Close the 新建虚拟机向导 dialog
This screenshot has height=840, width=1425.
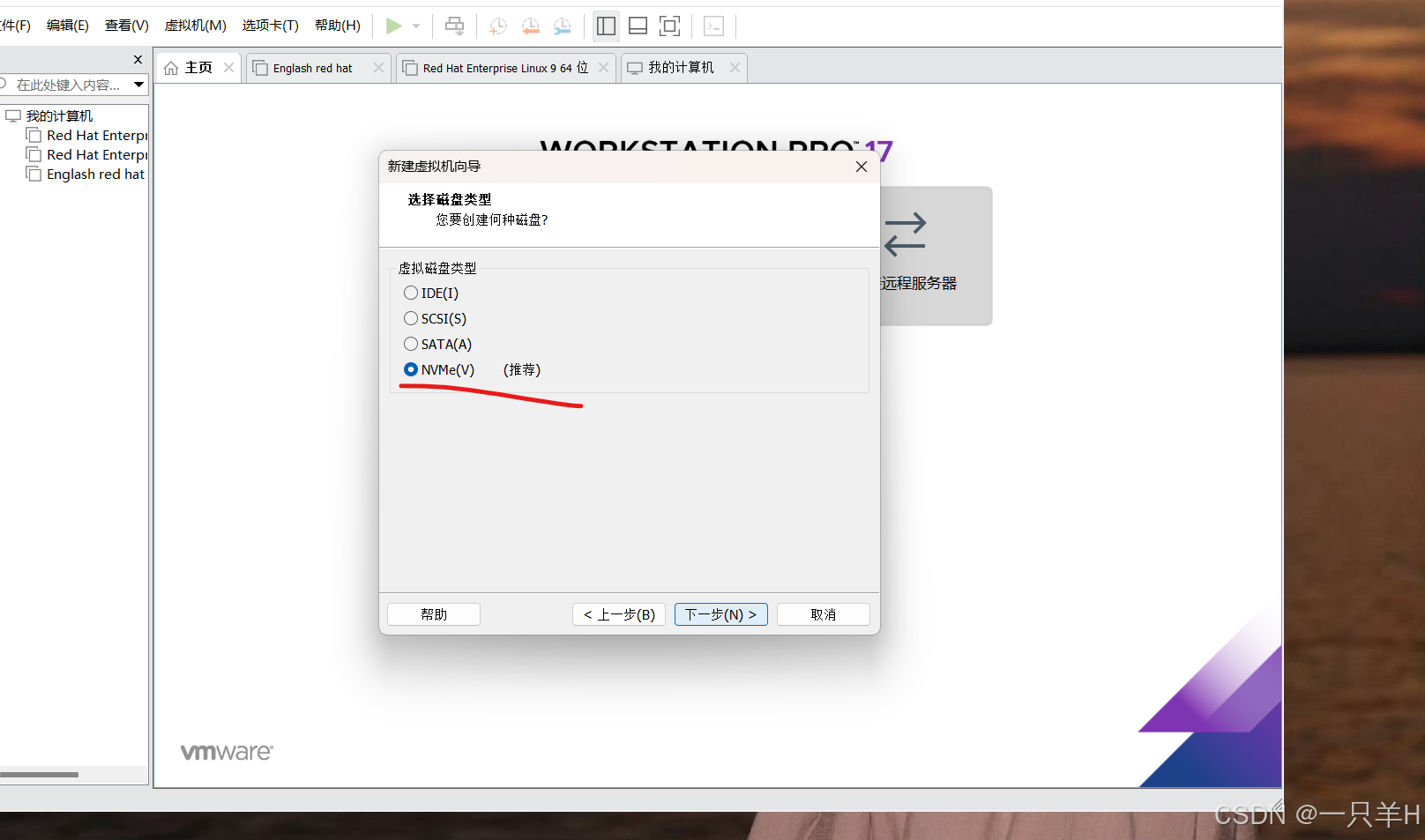click(862, 167)
